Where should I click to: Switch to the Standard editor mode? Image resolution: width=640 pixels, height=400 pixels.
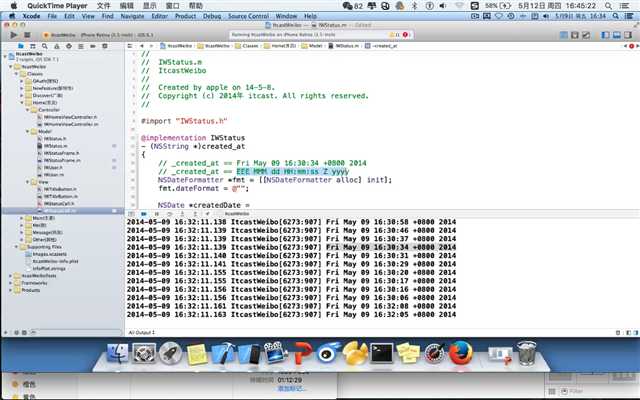pyautogui.click(x=564, y=35)
